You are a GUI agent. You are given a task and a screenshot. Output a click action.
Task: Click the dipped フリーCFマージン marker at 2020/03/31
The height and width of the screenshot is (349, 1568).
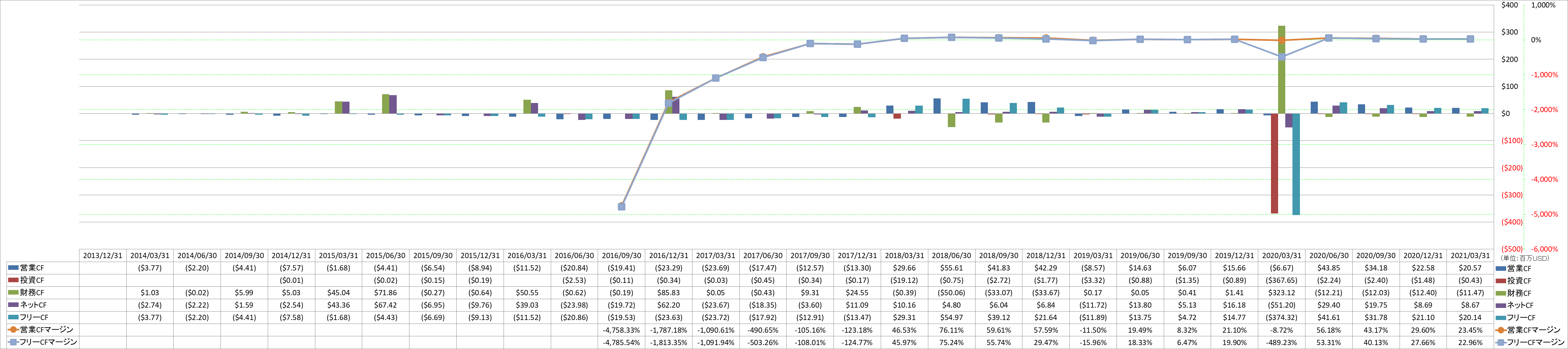click(1281, 57)
